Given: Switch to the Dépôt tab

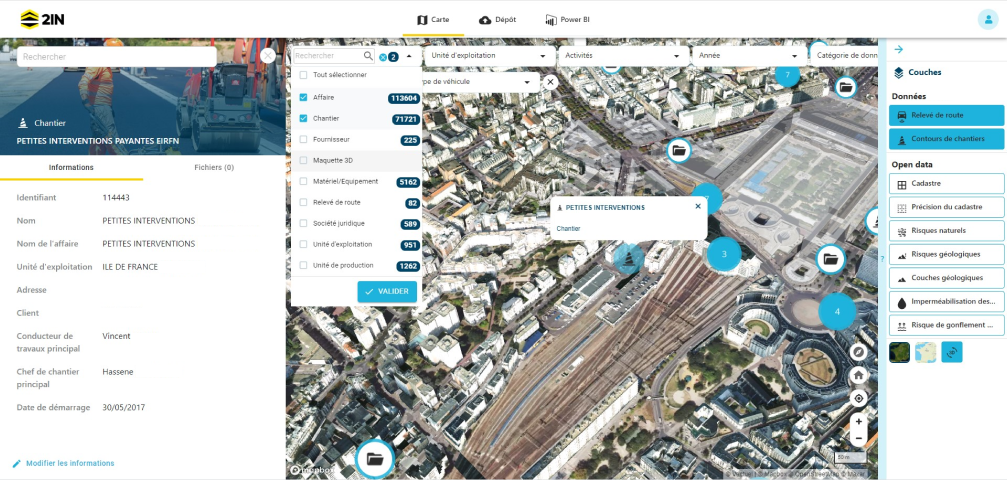Looking at the screenshot, I should click(x=498, y=19).
